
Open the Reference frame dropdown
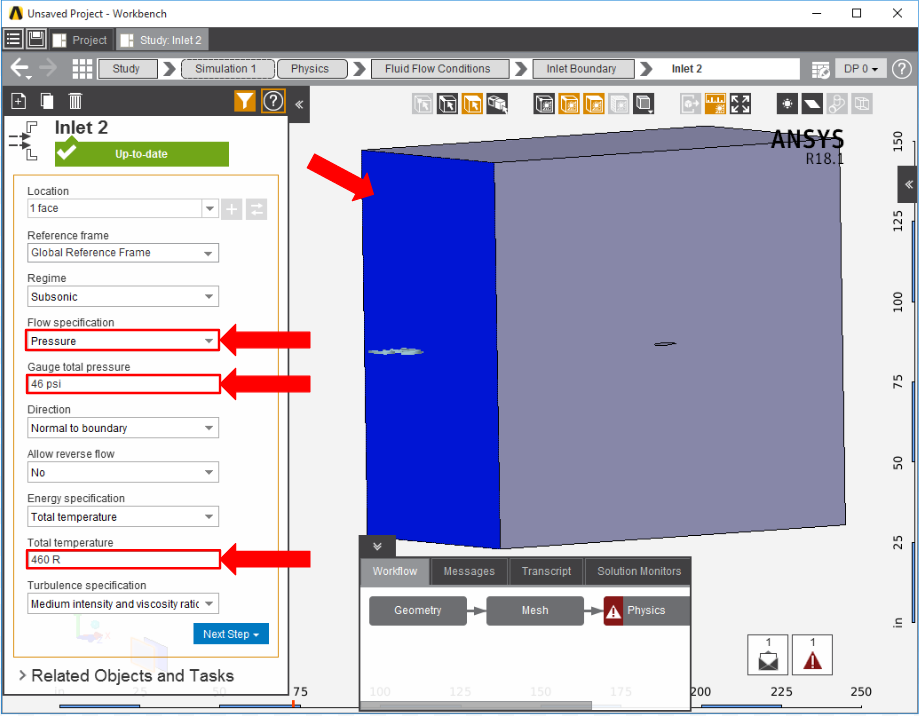pyautogui.click(x=122, y=253)
